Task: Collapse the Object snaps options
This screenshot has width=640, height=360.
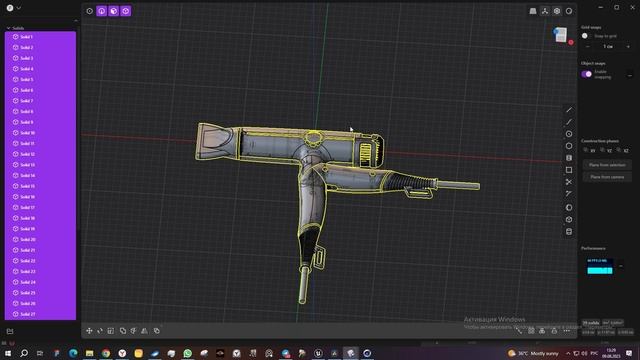Action: click(x=630, y=75)
